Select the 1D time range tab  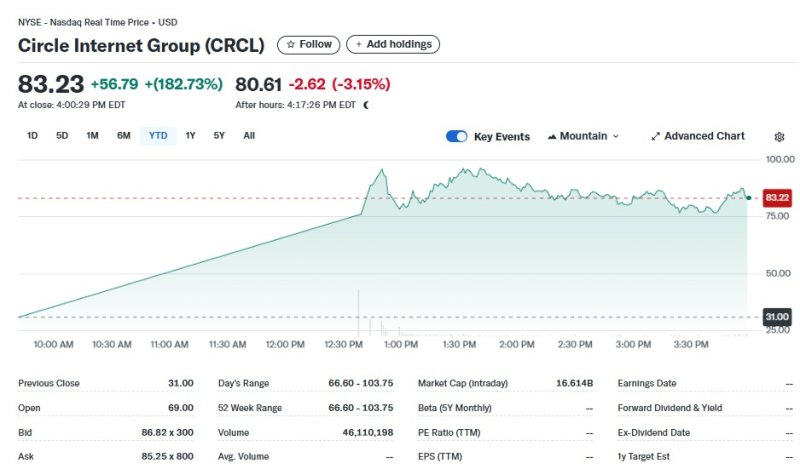coord(32,135)
